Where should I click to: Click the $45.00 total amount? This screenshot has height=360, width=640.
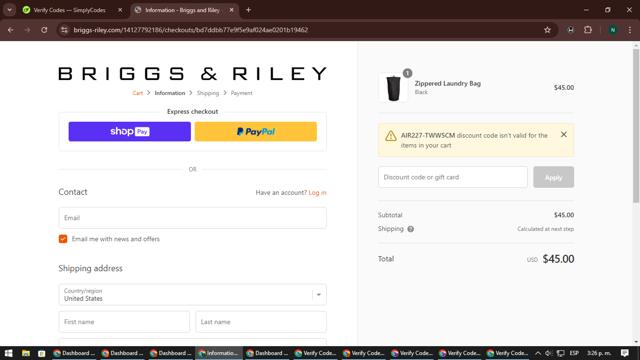pyautogui.click(x=558, y=259)
